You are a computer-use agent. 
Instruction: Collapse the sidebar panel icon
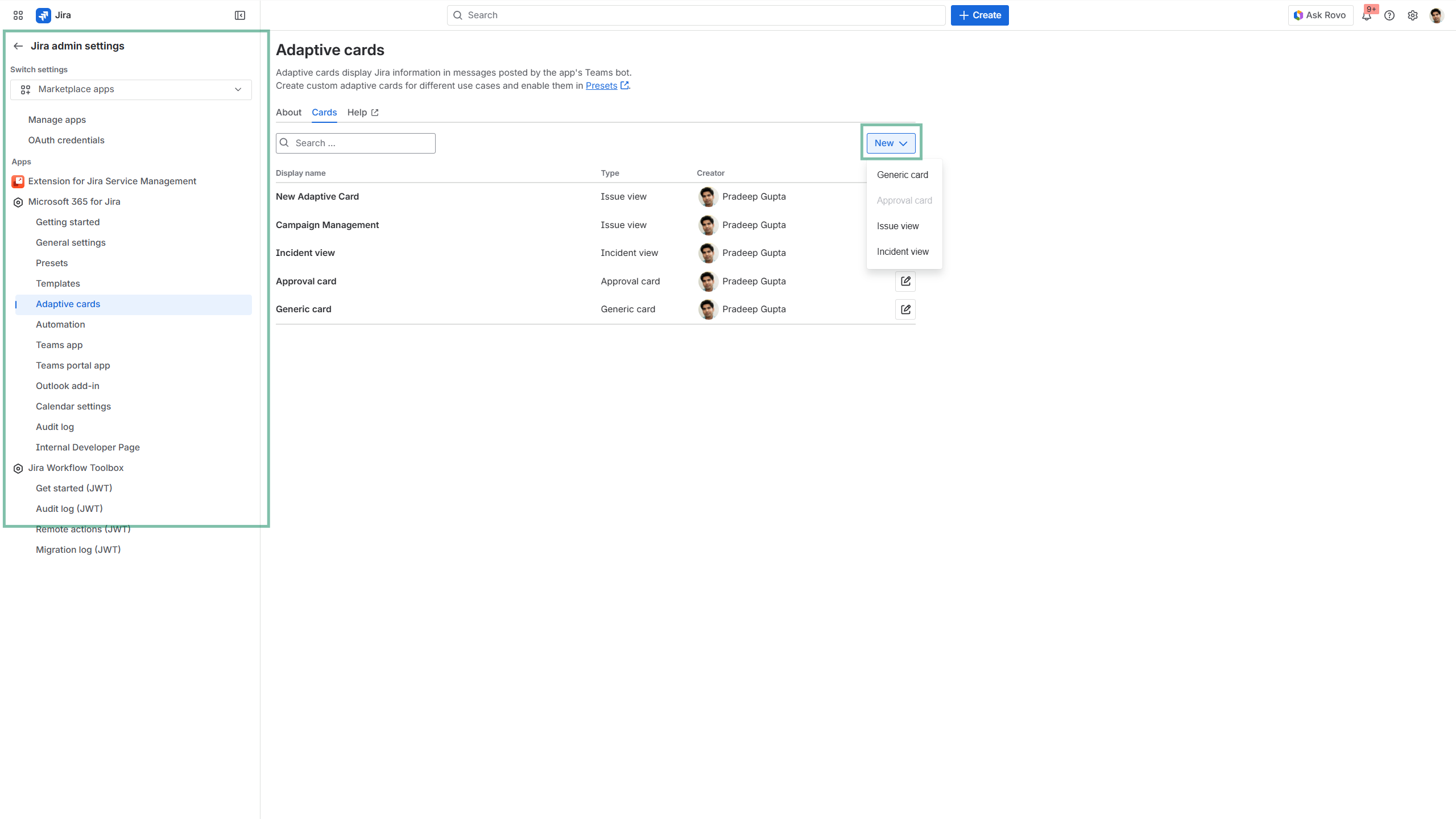pos(240,15)
